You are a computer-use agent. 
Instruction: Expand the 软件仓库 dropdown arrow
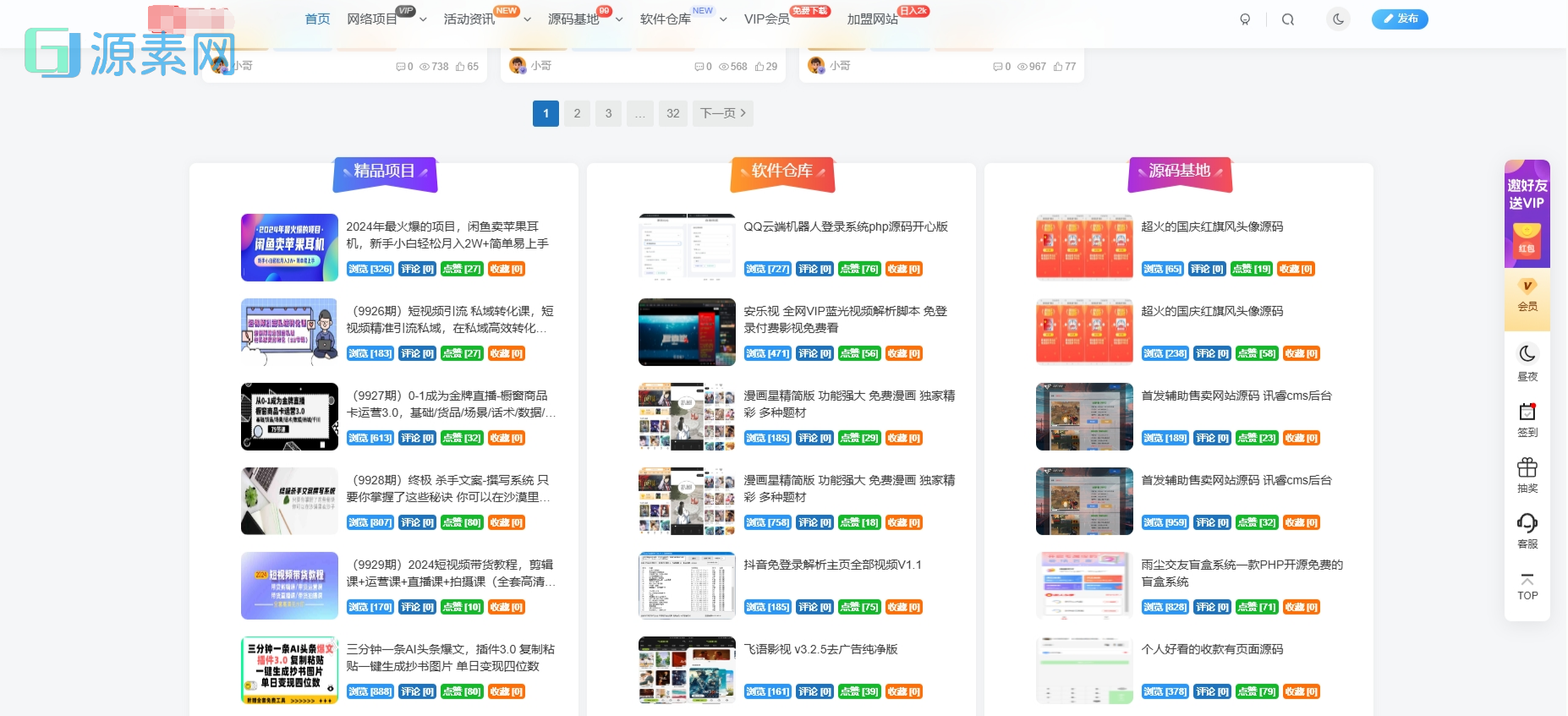[723, 19]
